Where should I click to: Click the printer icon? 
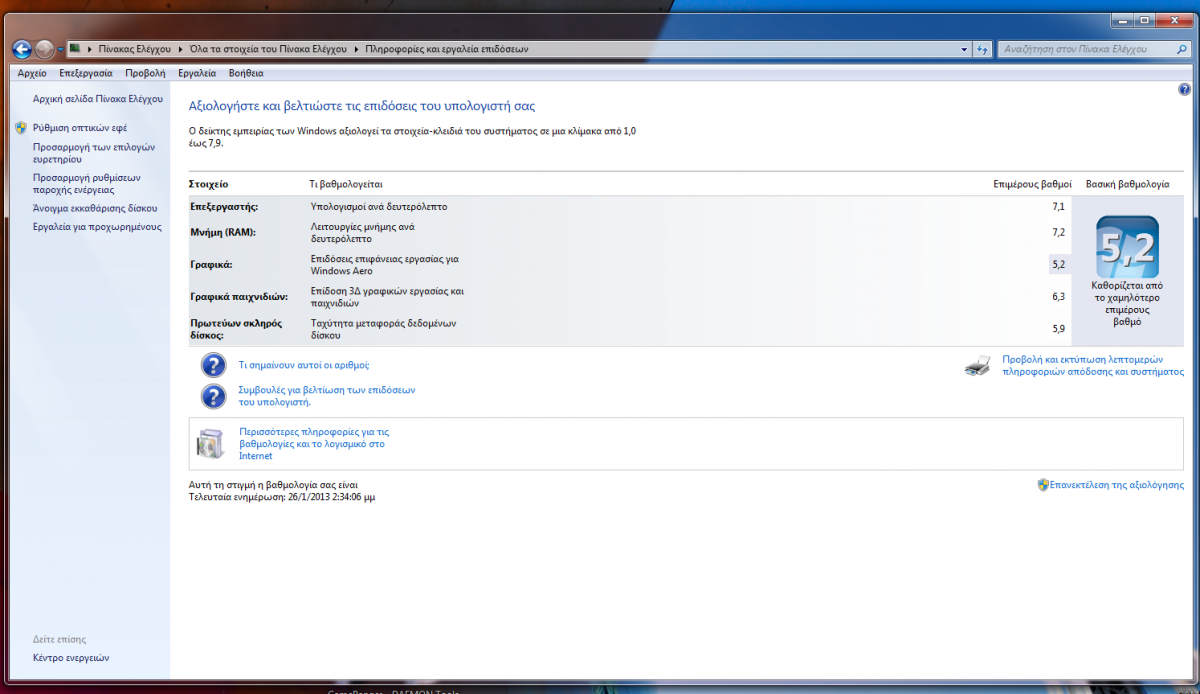tap(977, 366)
